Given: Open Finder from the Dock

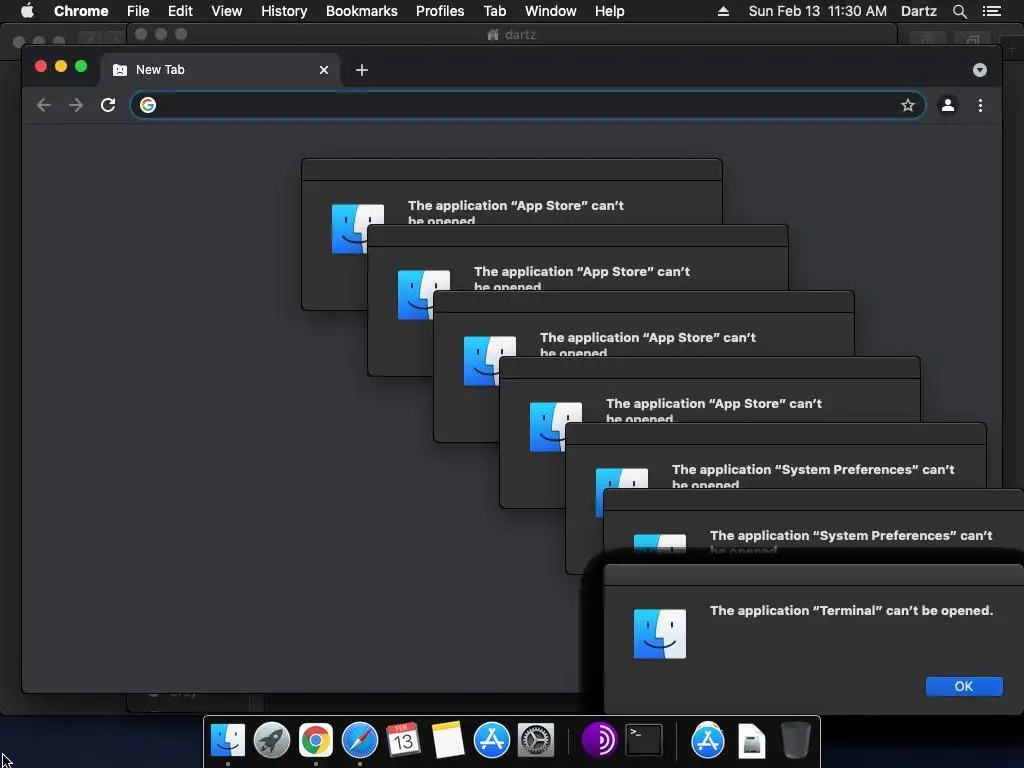Looking at the screenshot, I should [227, 741].
